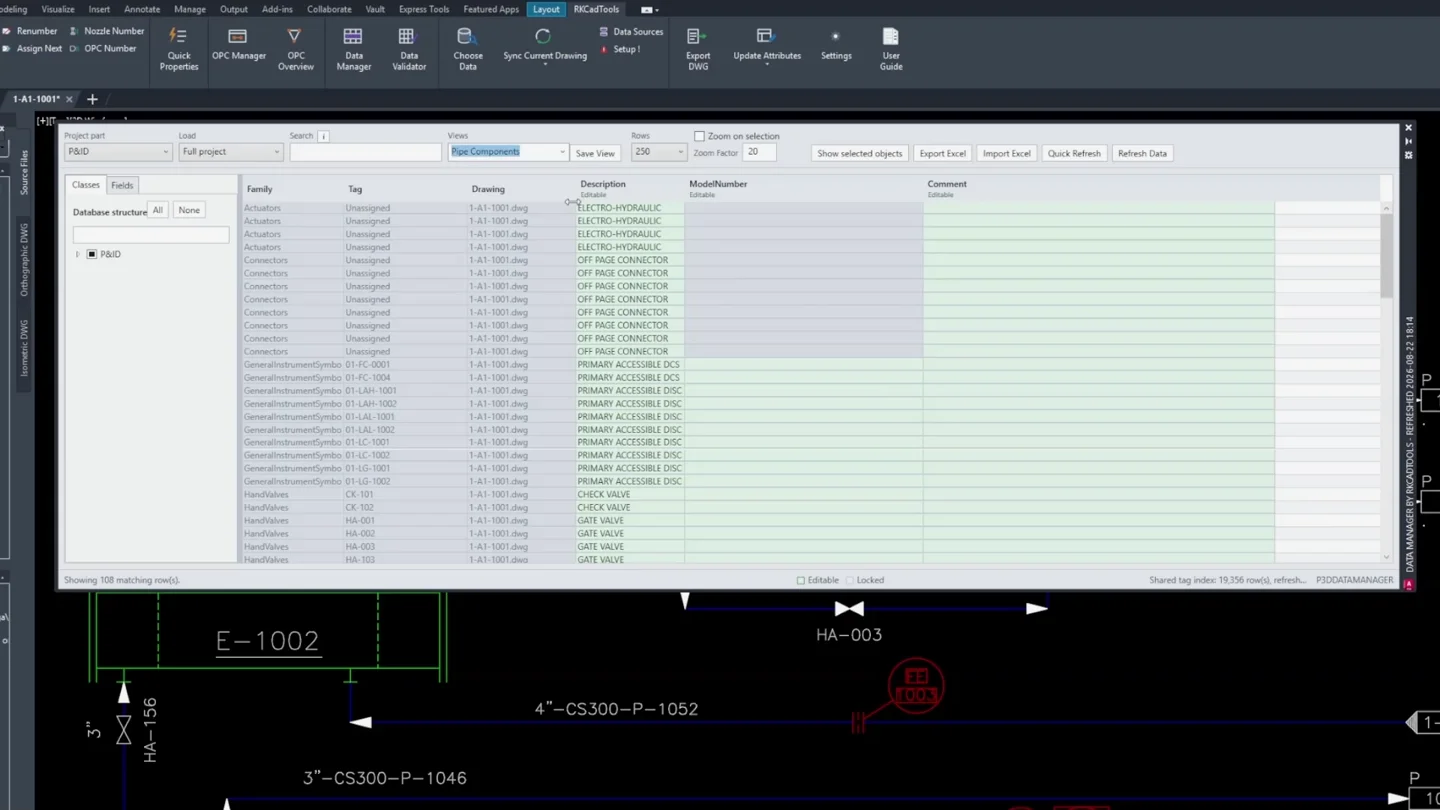
Task: Click the Update Attributes icon
Action: pyautogui.click(x=765, y=36)
